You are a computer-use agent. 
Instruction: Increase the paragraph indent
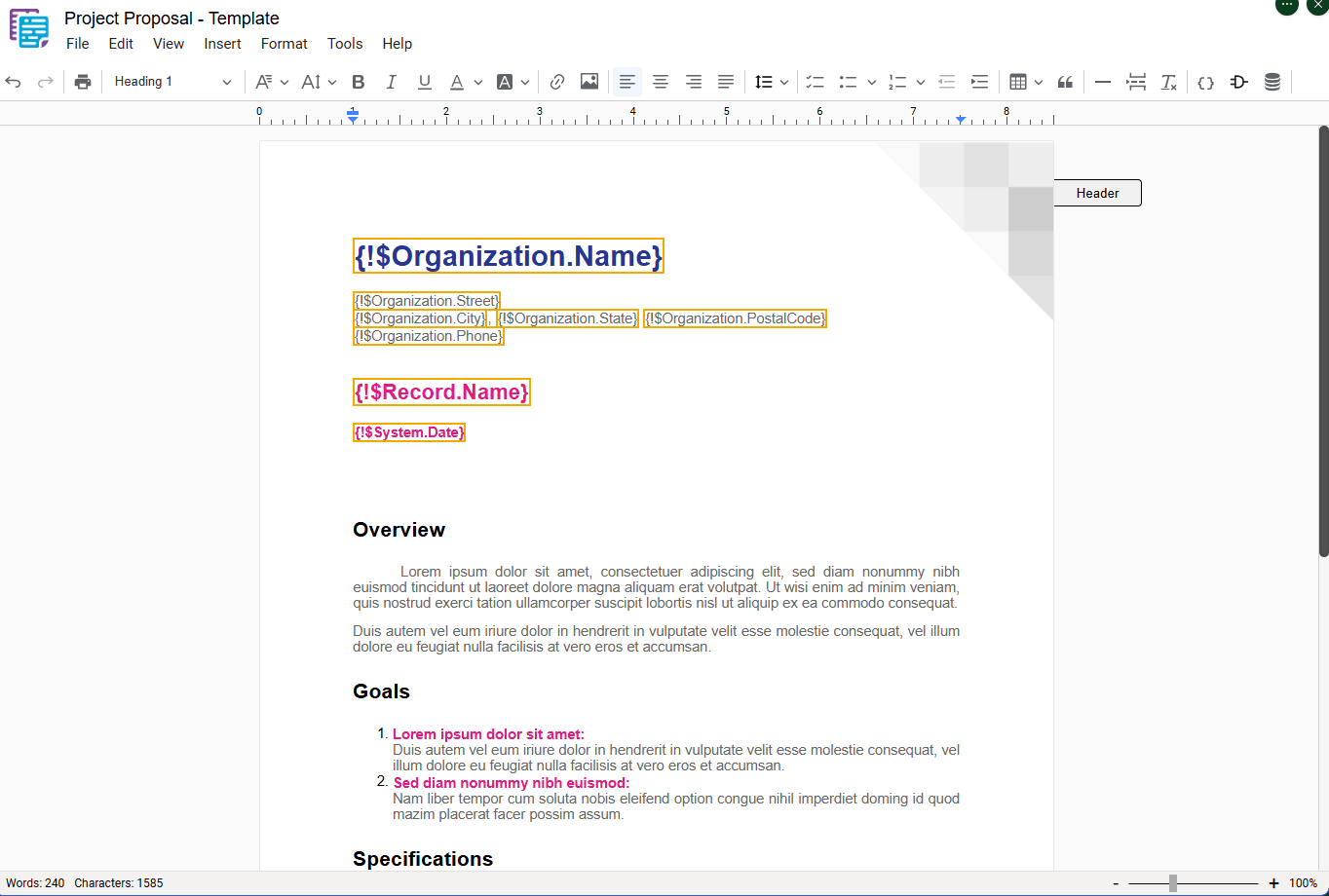click(979, 82)
